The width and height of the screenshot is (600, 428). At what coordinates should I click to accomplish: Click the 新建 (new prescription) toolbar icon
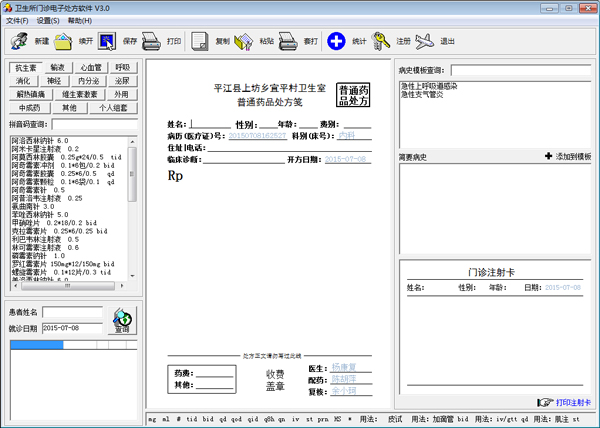pos(19,41)
